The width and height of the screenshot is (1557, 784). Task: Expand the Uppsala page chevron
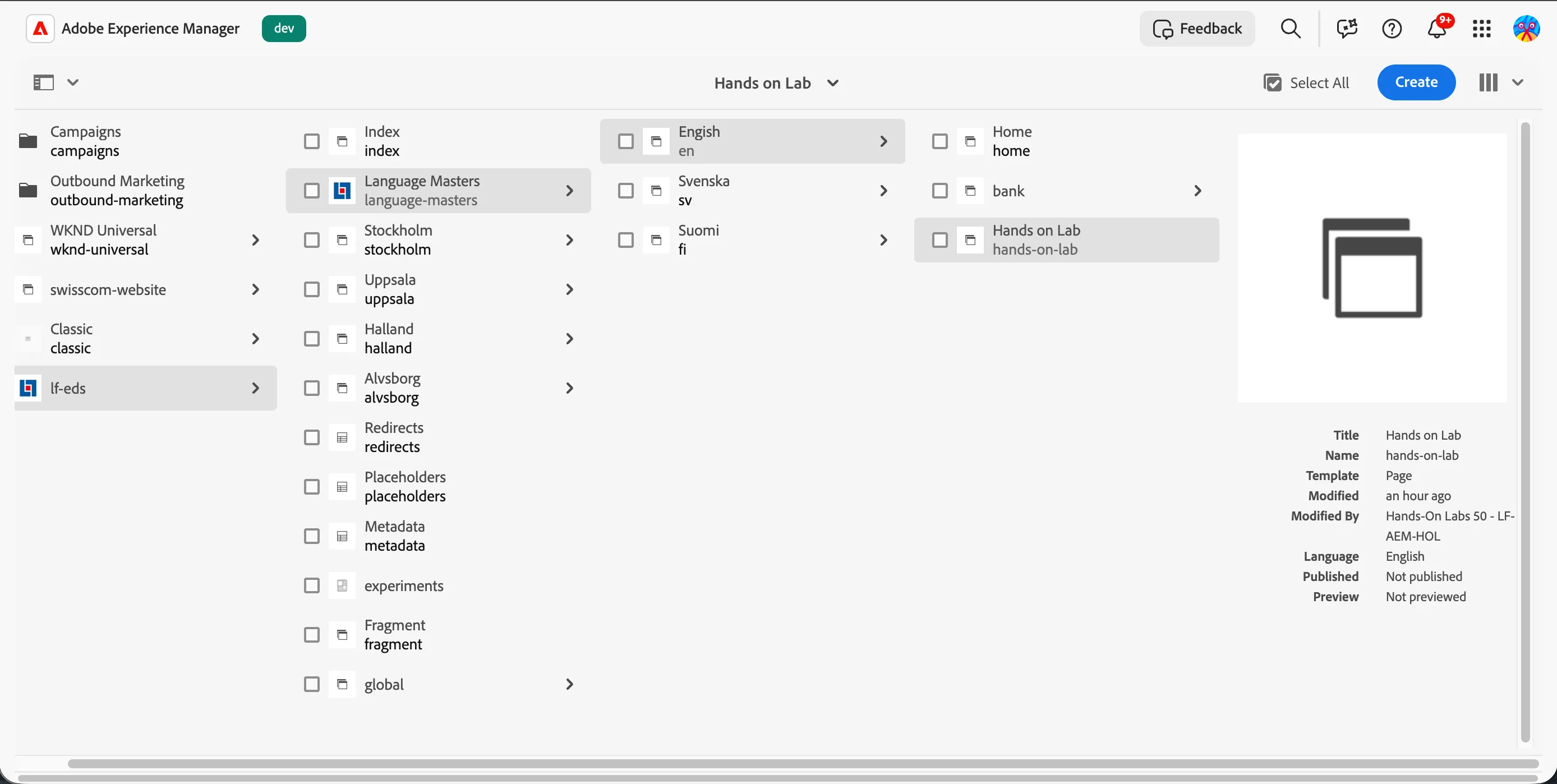coord(569,289)
